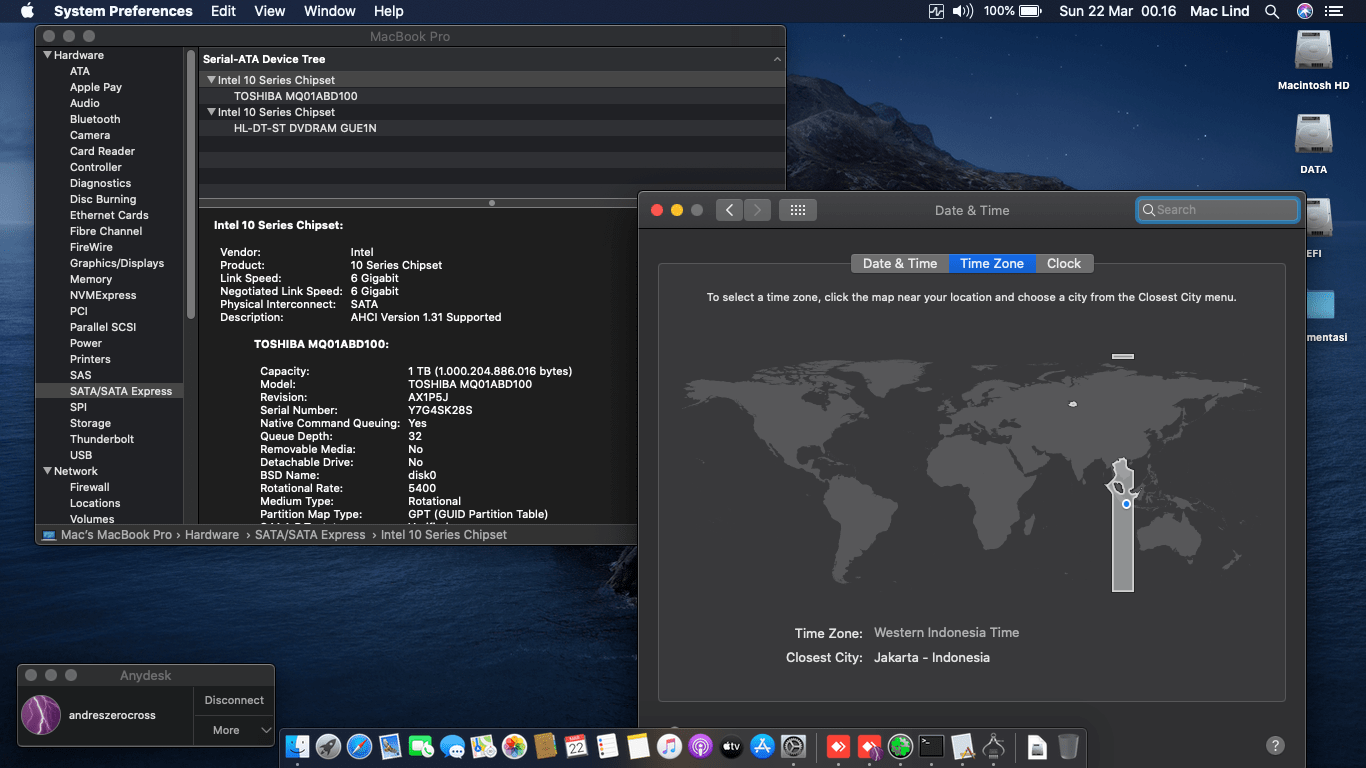Click Disconnect in the AnyDesk panel
The width and height of the screenshot is (1366, 768).
234,700
